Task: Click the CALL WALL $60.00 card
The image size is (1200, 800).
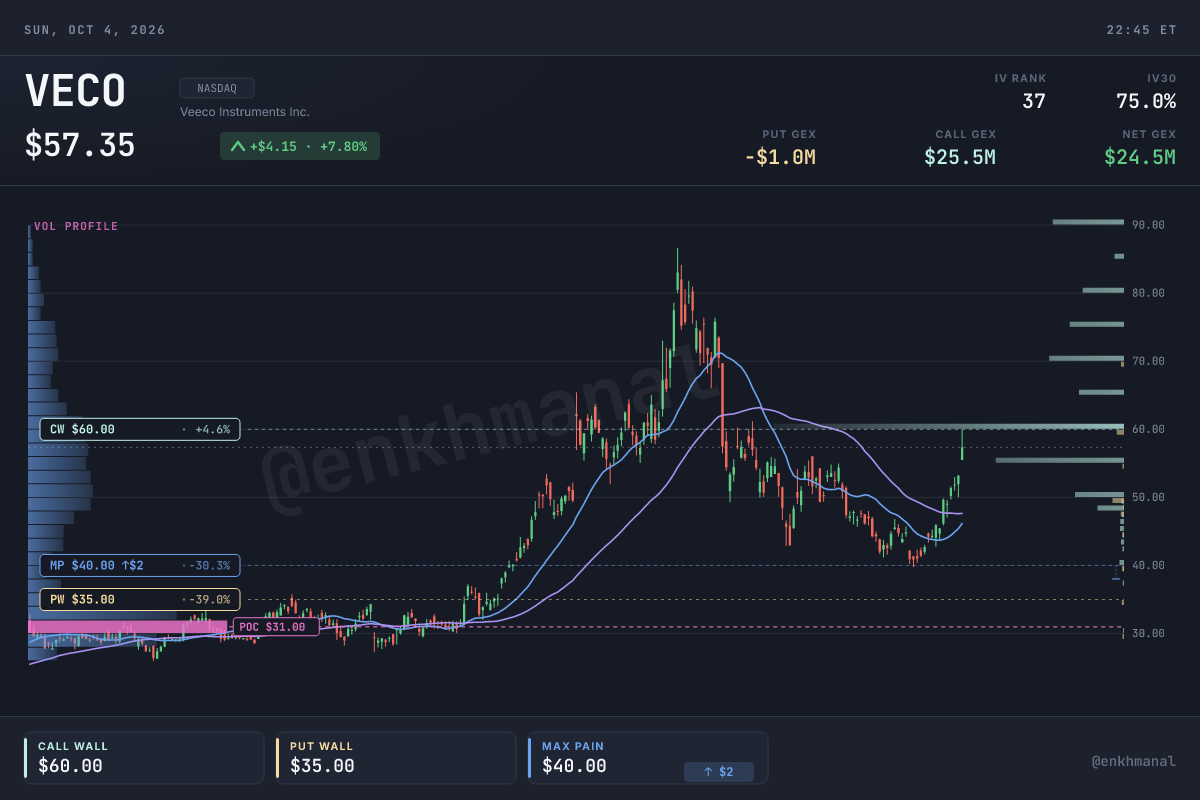Action: (144, 758)
